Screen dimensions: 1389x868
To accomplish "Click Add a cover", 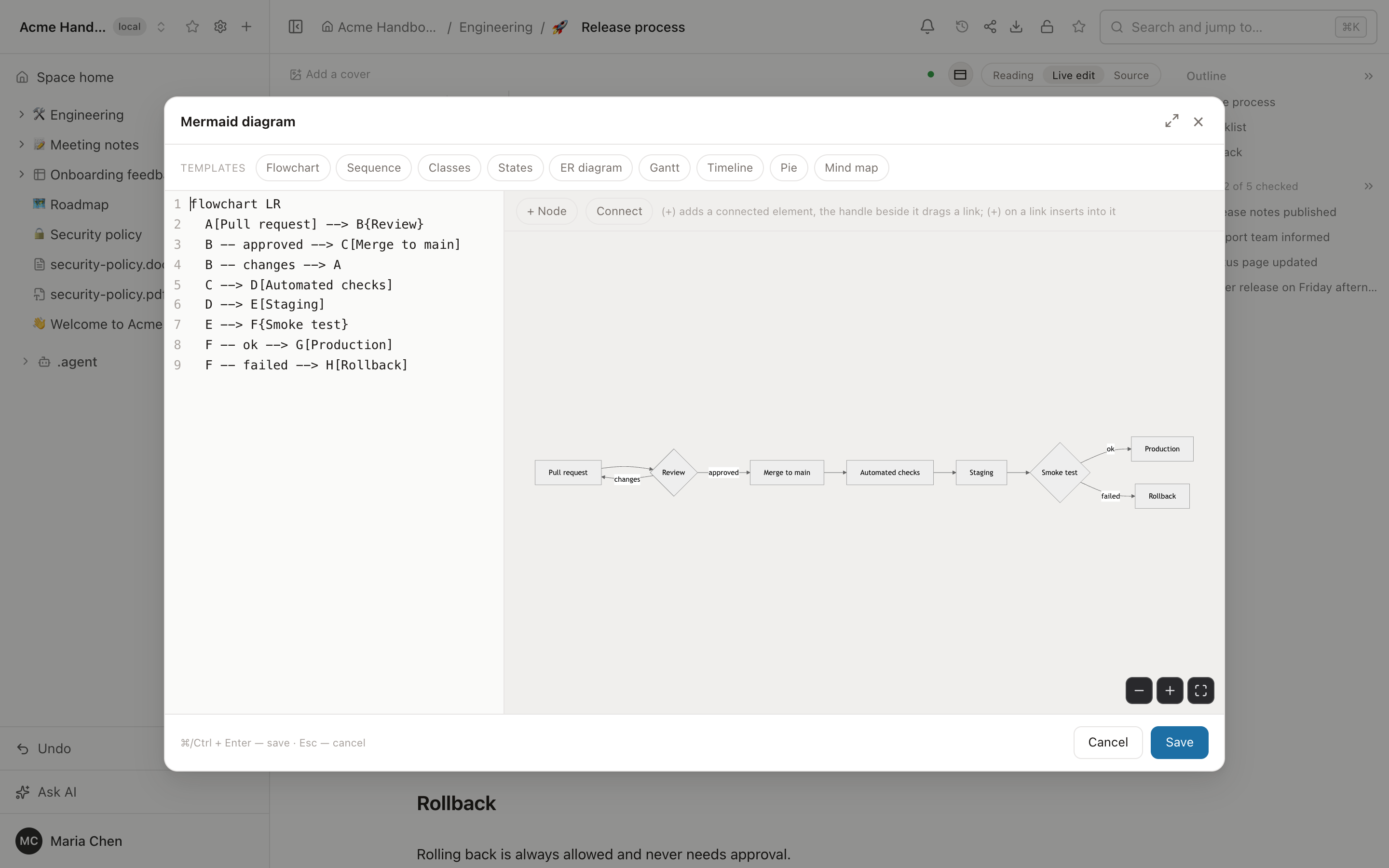I will pos(330,74).
